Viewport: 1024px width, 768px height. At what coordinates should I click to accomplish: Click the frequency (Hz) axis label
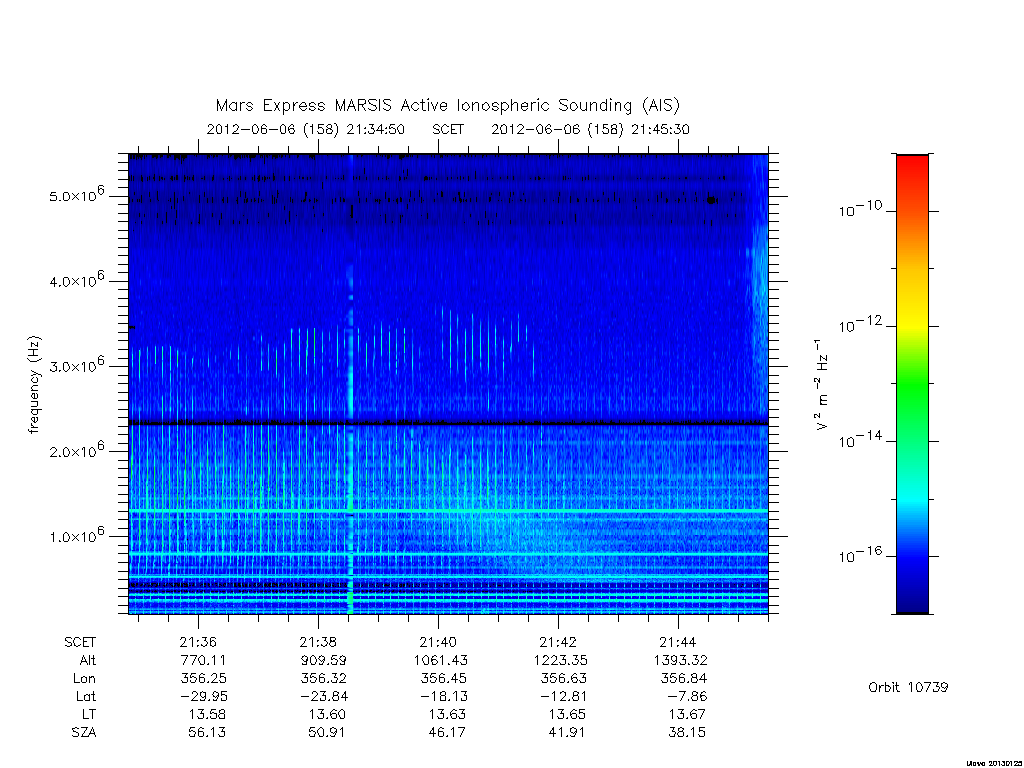click(34, 385)
